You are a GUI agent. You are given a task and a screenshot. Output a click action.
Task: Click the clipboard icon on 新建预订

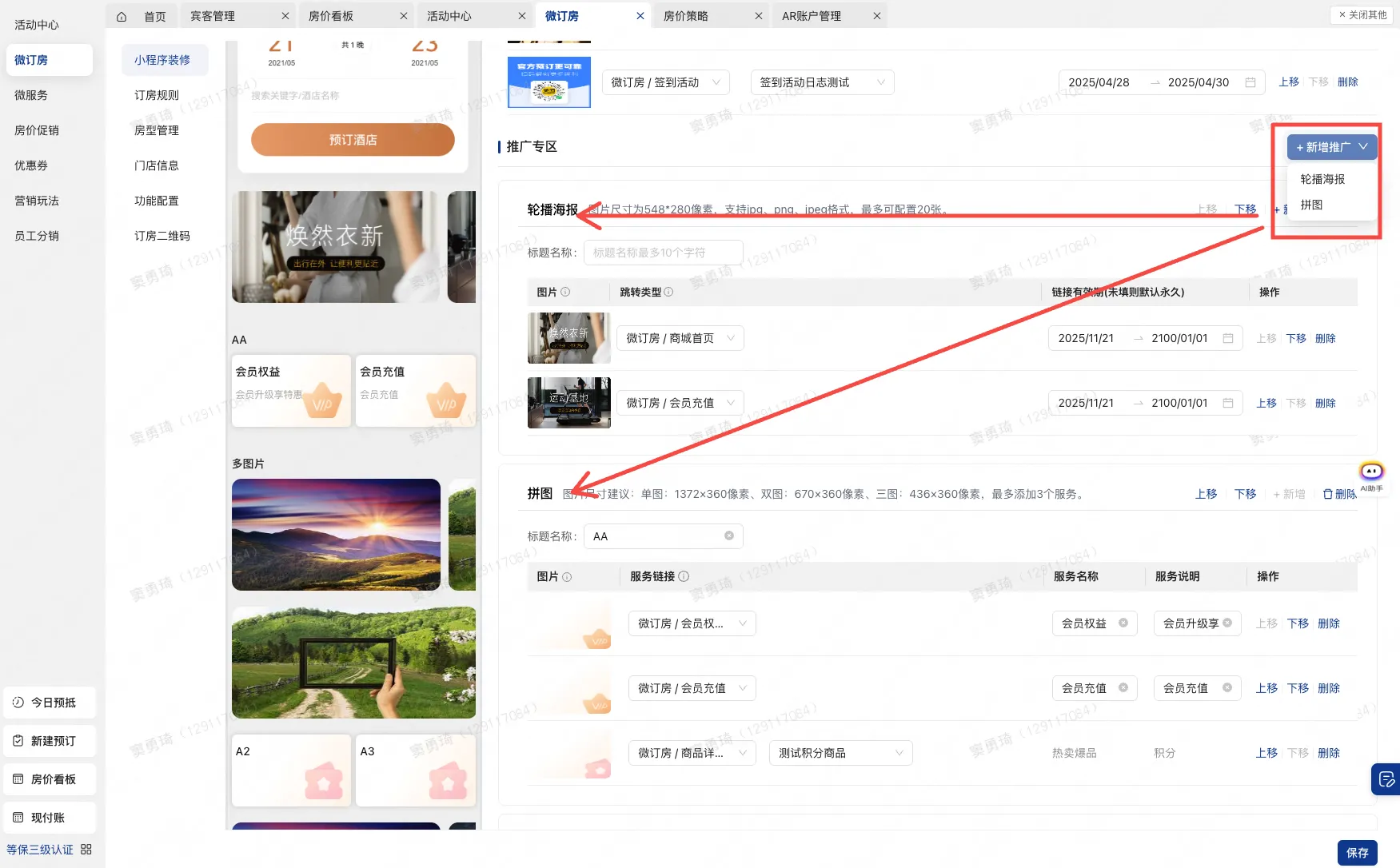[x=18, y=741]
